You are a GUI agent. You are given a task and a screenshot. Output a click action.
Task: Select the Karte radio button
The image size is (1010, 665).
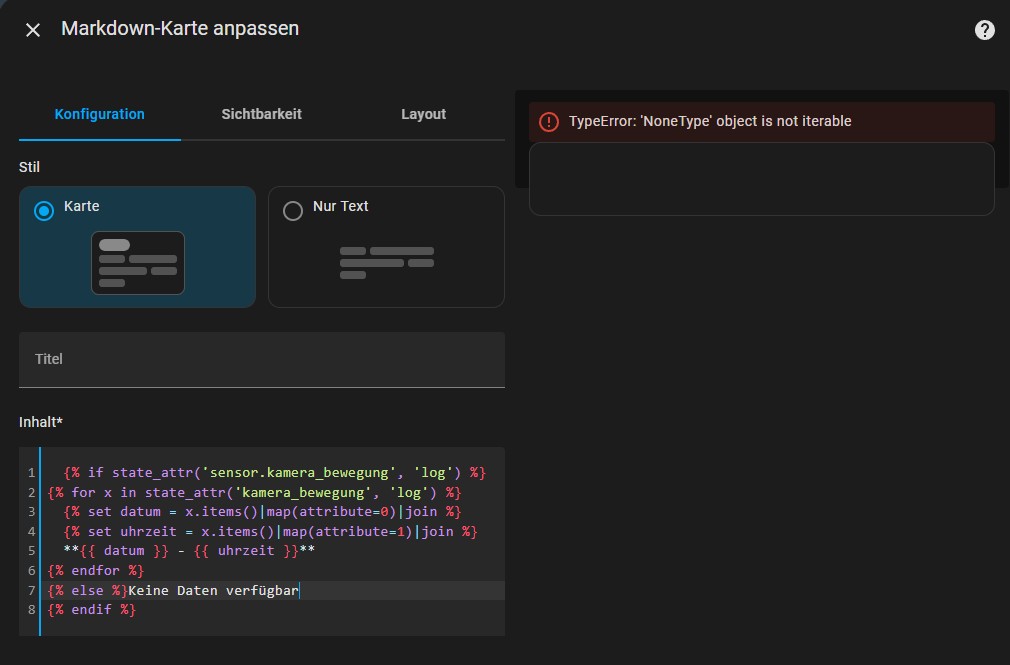tap(44, 211)
